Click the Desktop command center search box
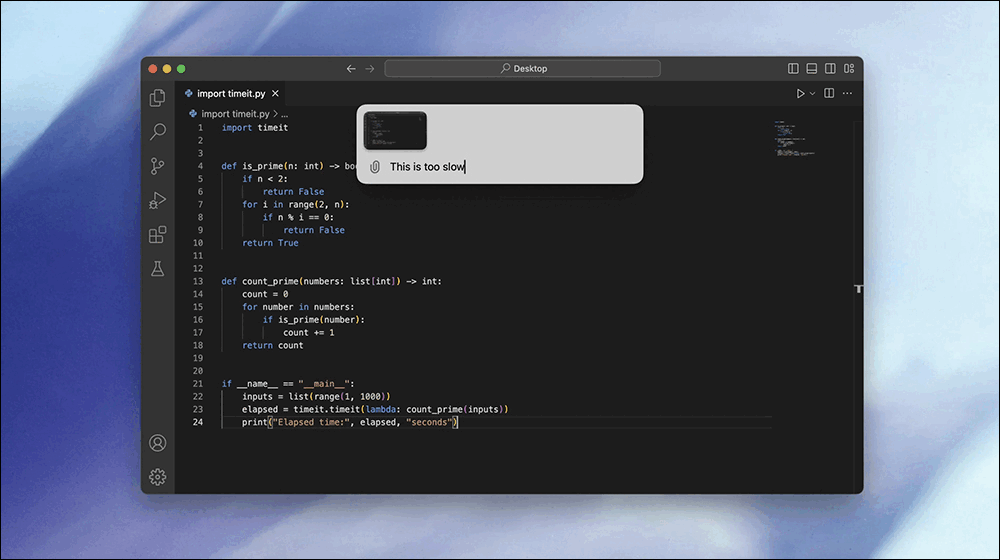 522,68
